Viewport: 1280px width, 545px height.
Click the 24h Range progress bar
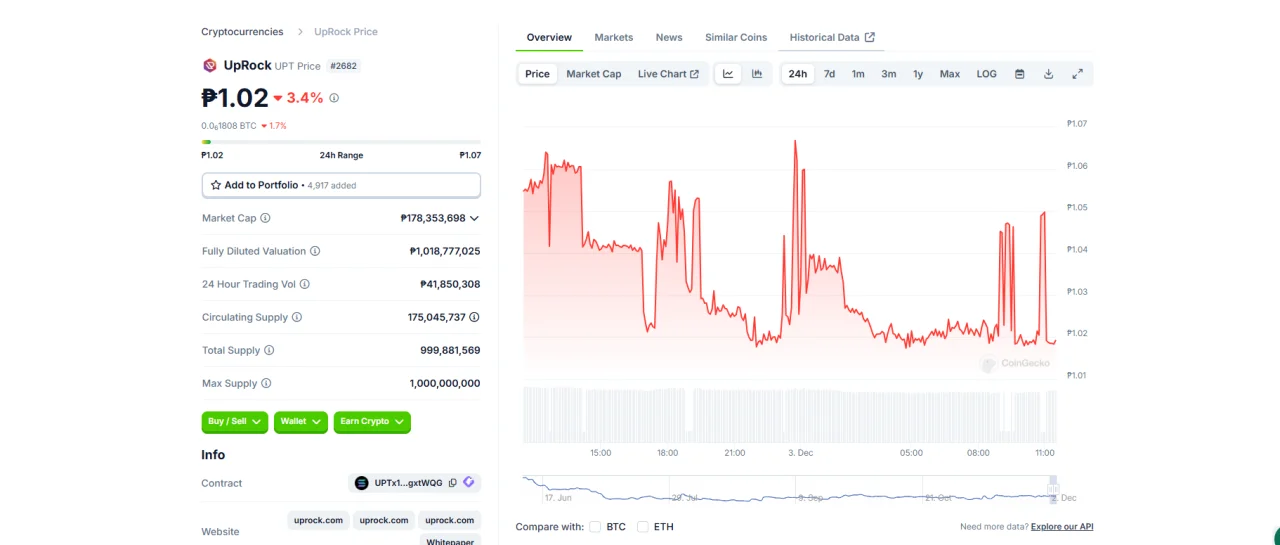341,142
